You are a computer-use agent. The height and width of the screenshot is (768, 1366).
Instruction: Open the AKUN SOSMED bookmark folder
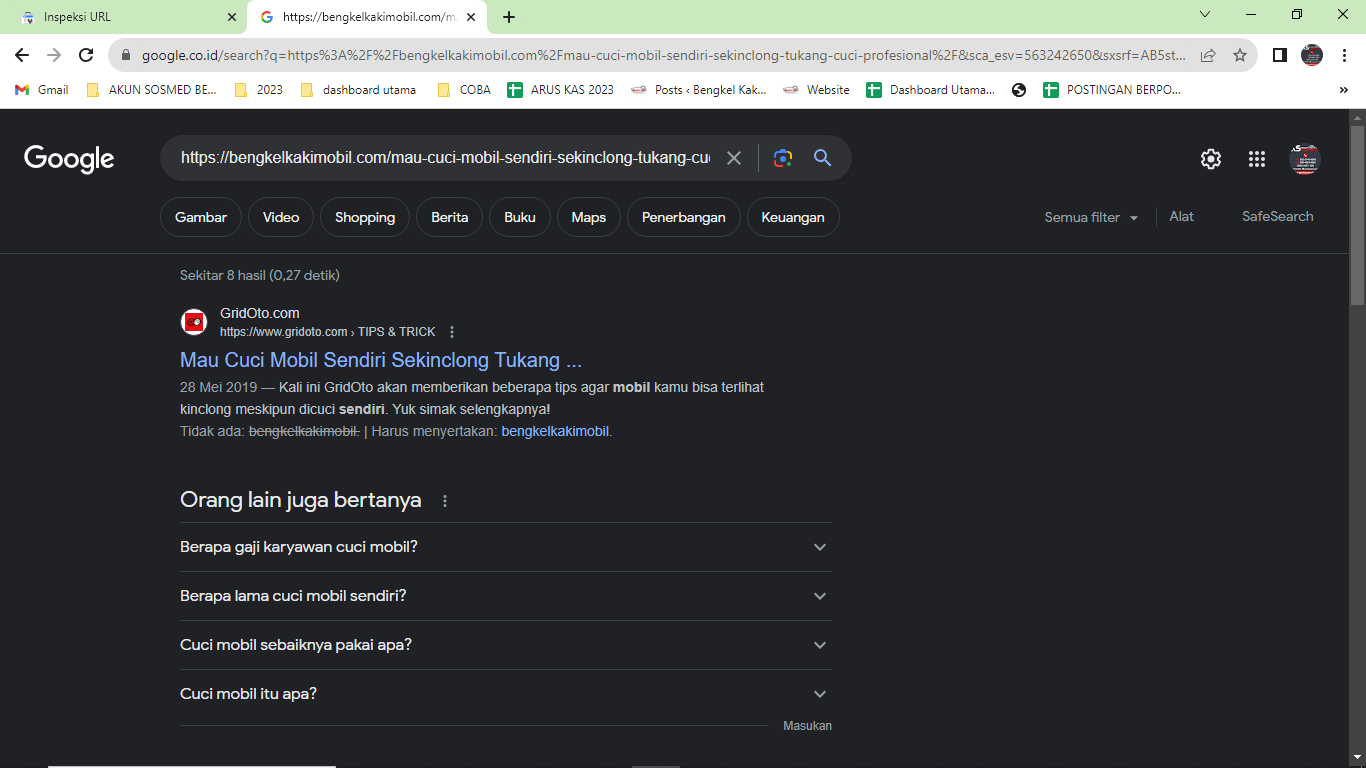tap(151, 90)
